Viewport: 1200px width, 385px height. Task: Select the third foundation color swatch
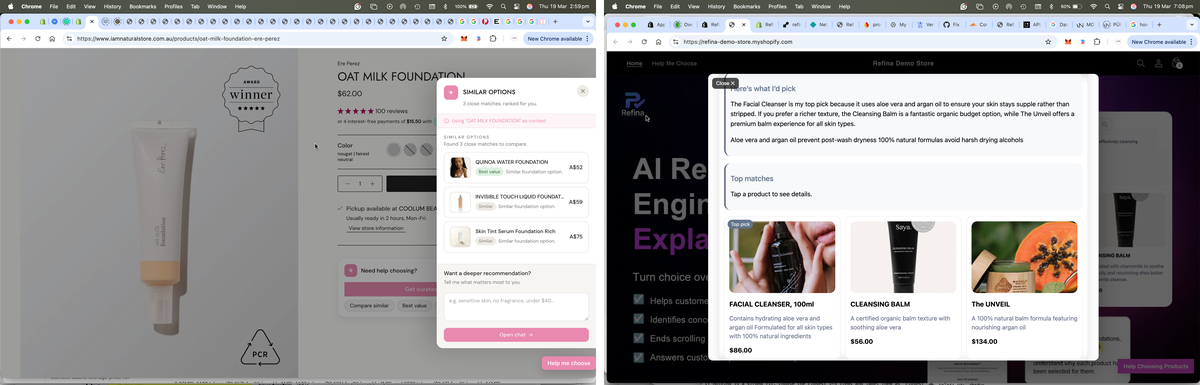point(427,150)
